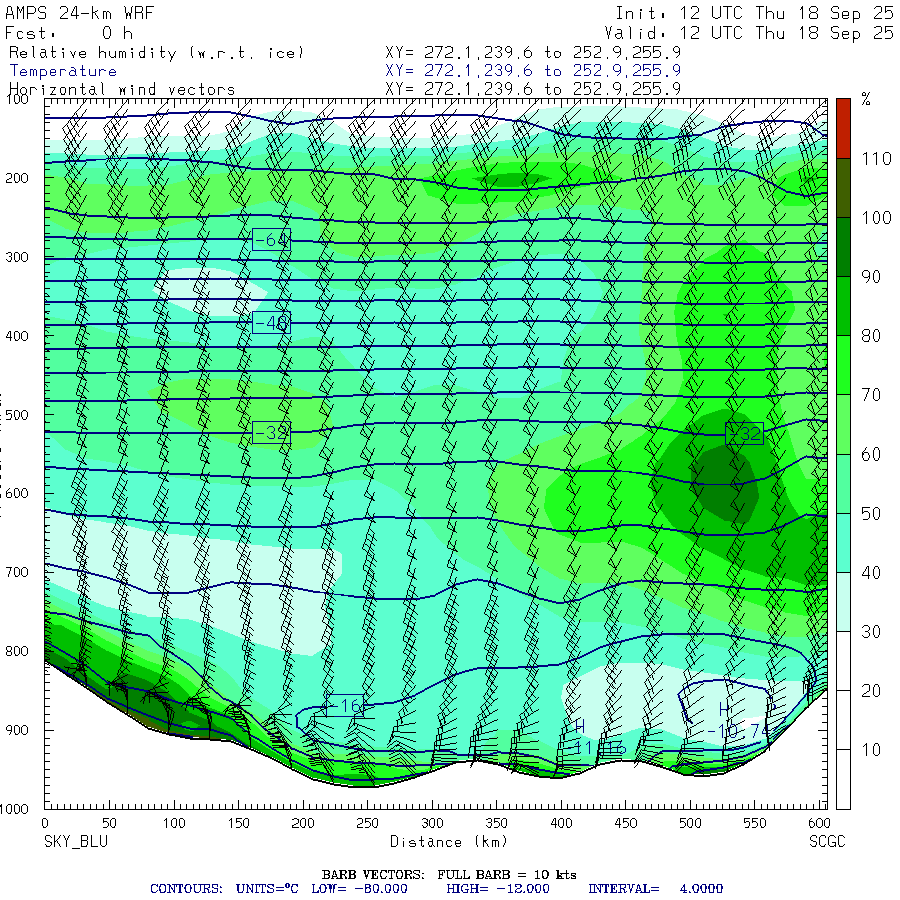
Task: Select 'Relative humidity (w.r.t. ice)' legend label
Action: [x=156, y=53]
